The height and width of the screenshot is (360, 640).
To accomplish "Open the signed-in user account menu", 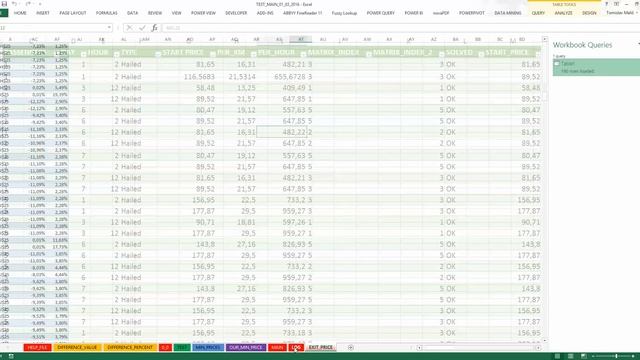I will [x=621, y=13].
